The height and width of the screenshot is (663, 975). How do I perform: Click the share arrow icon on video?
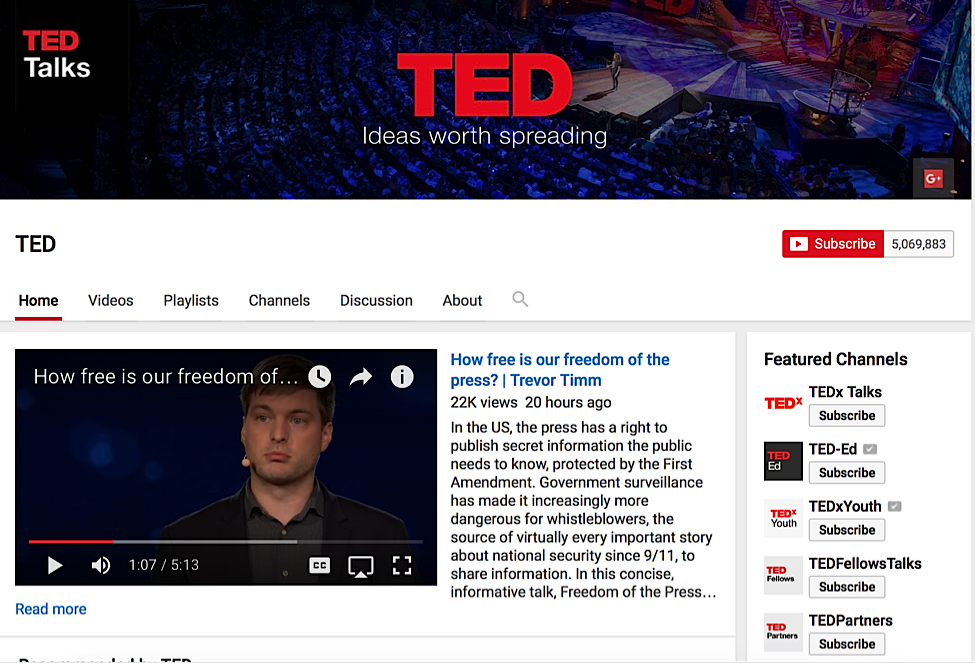[361, 377]
